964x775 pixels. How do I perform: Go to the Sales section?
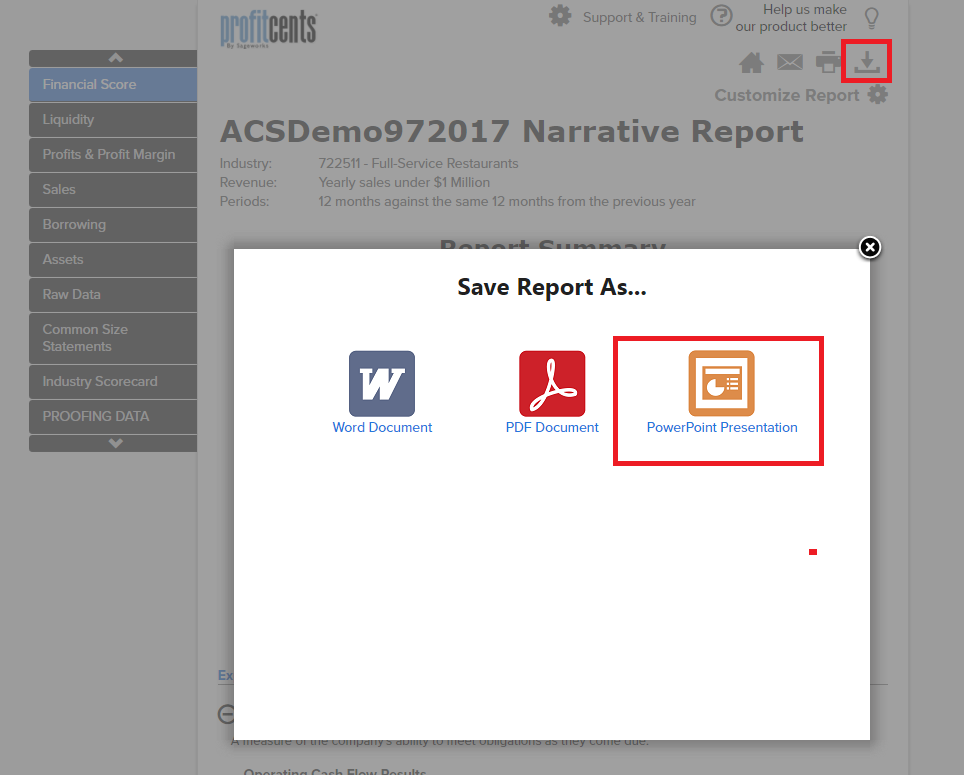click(113, 190)
